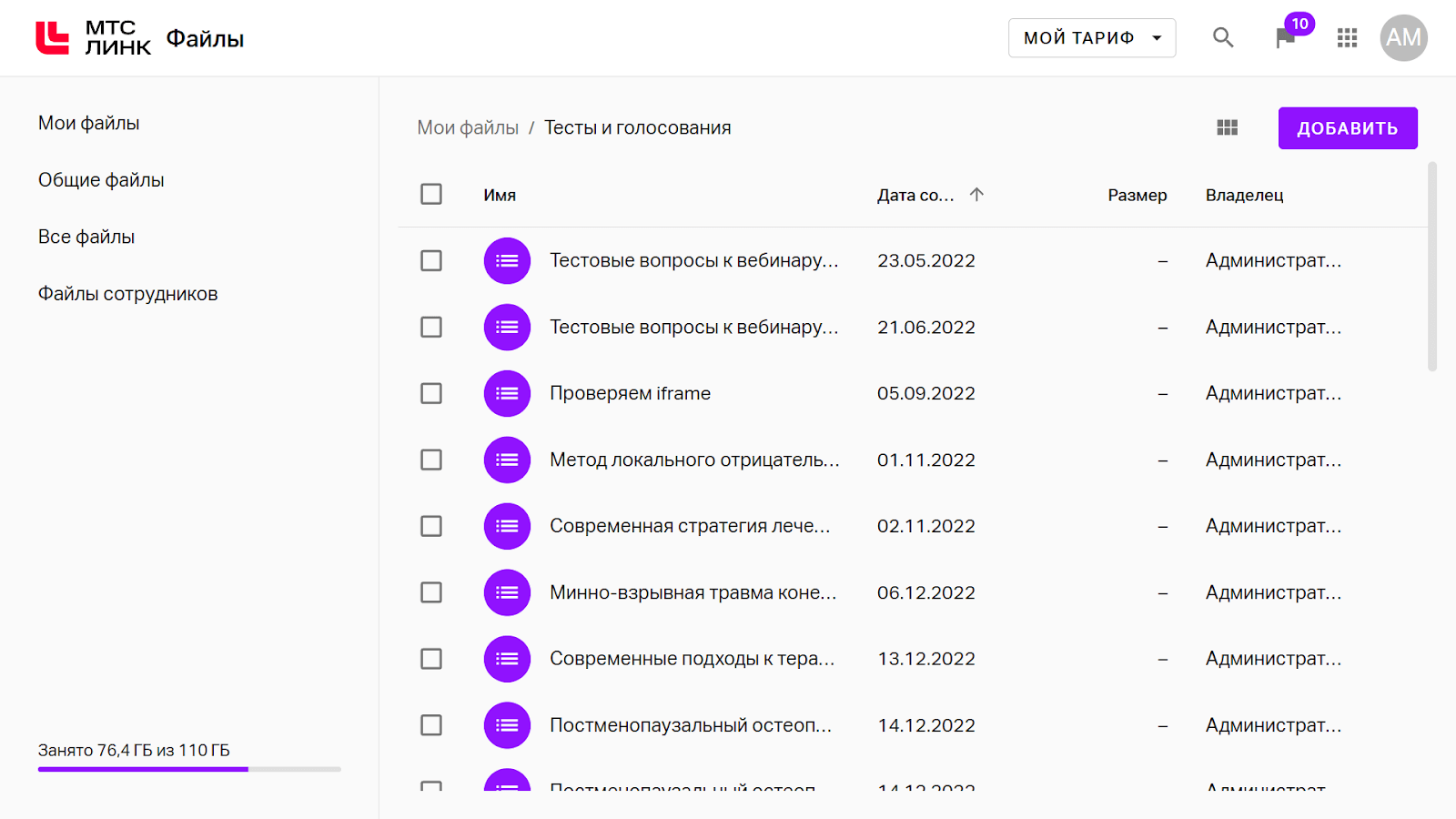Open the apps grid menu in header
1456x819 pixels.
pos(1347,37)
